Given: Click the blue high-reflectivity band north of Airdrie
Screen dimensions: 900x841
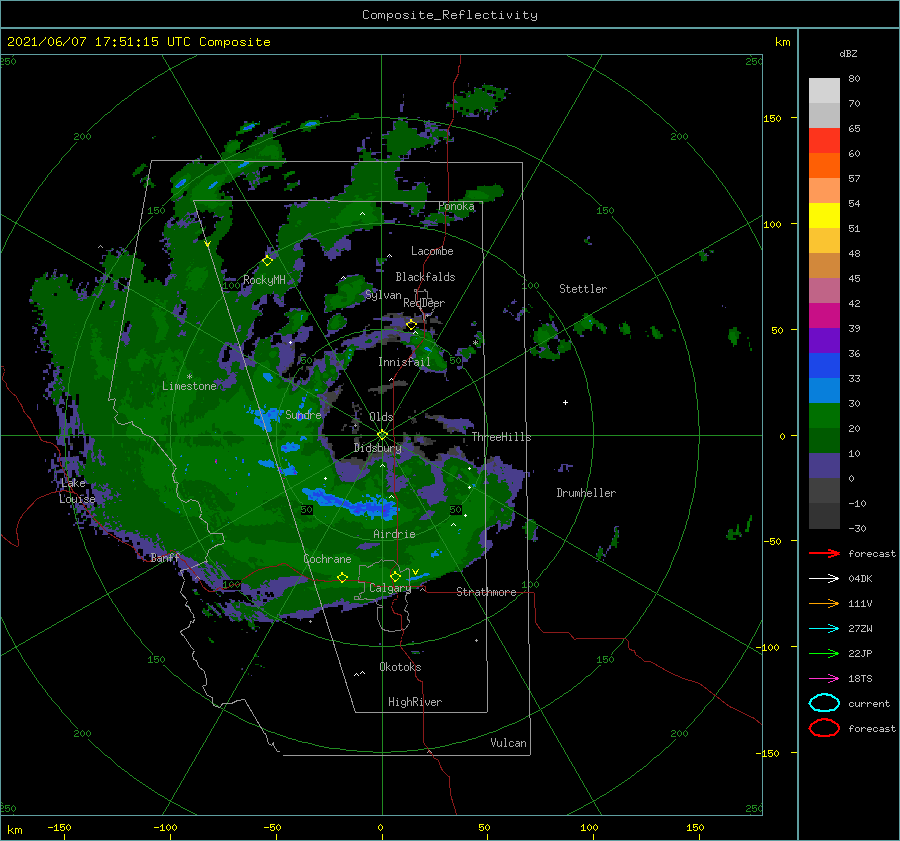Looking at the screenshot, I should [349, 503].
